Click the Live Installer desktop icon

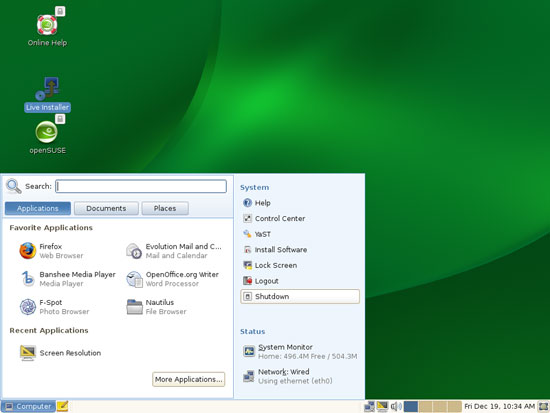click(x=47, y=94)
